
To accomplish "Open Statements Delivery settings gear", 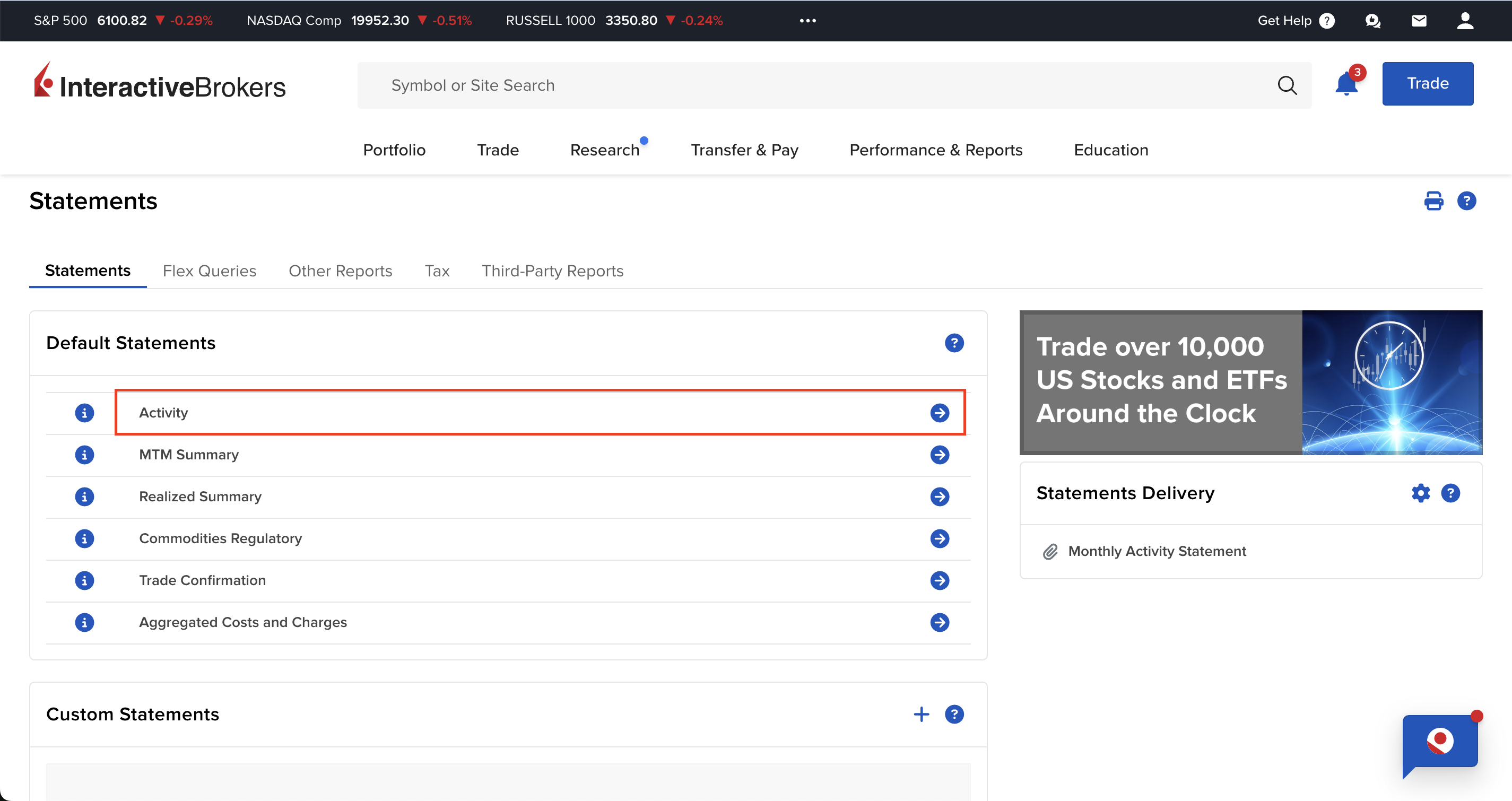I will coord(1421,493).
